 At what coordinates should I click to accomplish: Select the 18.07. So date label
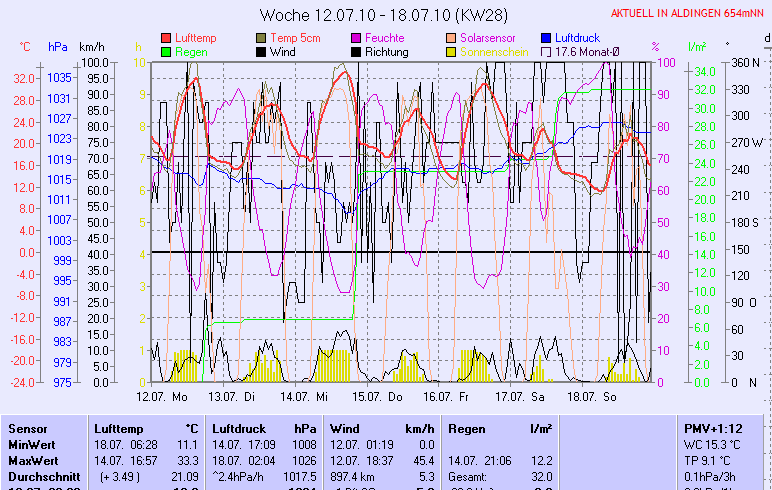tap(596, 397)
